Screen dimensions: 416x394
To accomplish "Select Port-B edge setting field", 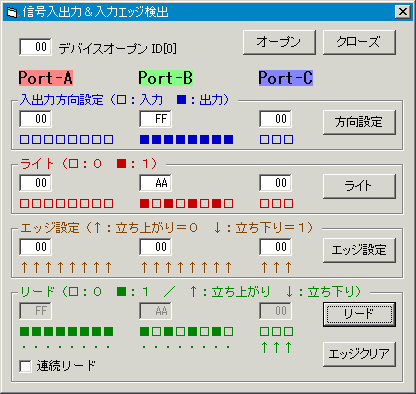I will [155, 247].
